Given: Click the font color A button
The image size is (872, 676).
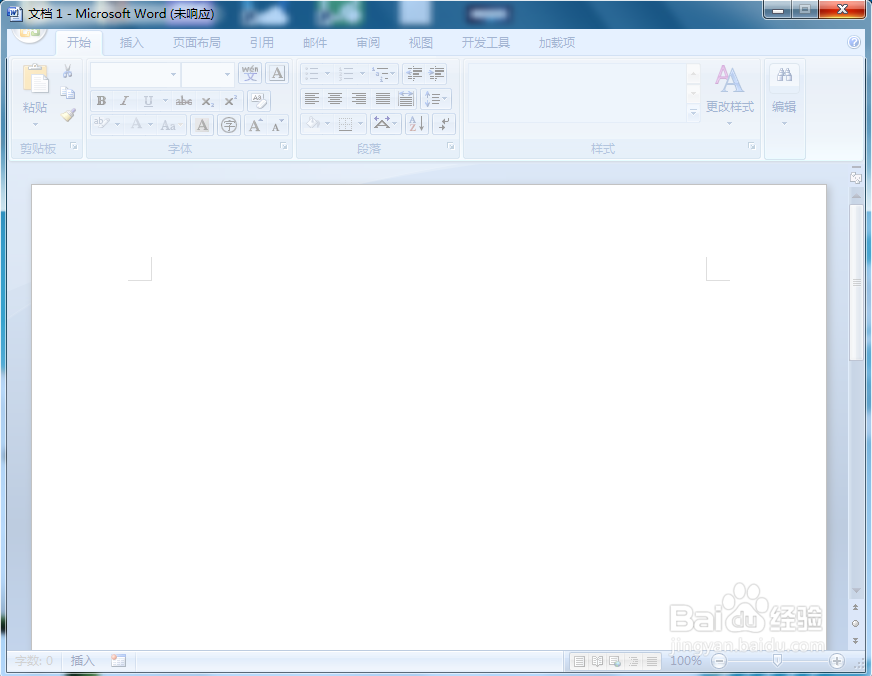Looking at the screenshot, I should click(x=136, y=123).
